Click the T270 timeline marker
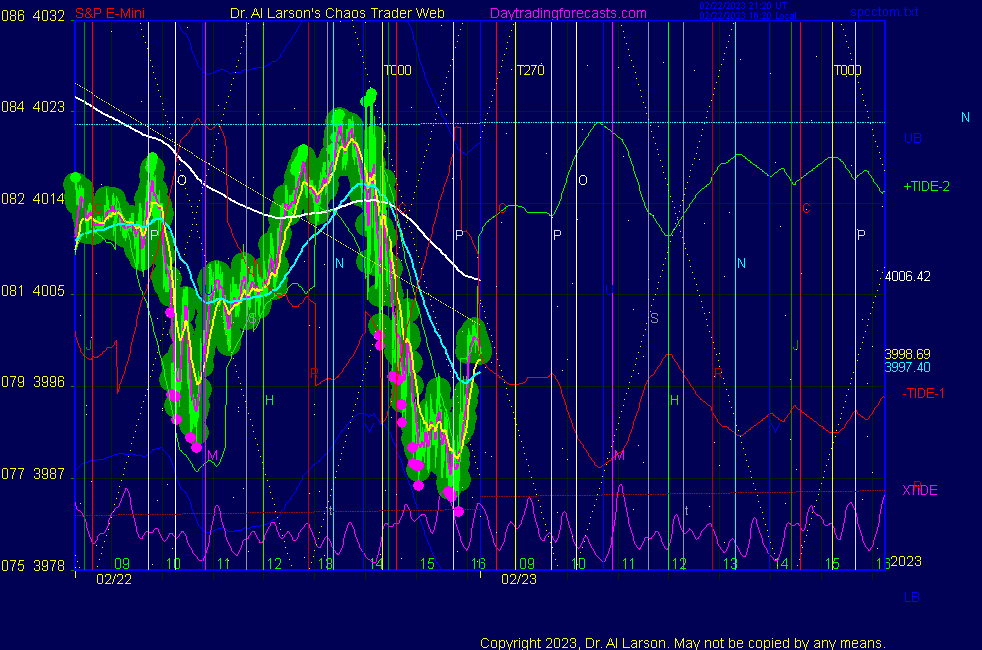The image size is (982, 650). pyautogui.click(x=530, y=70)
